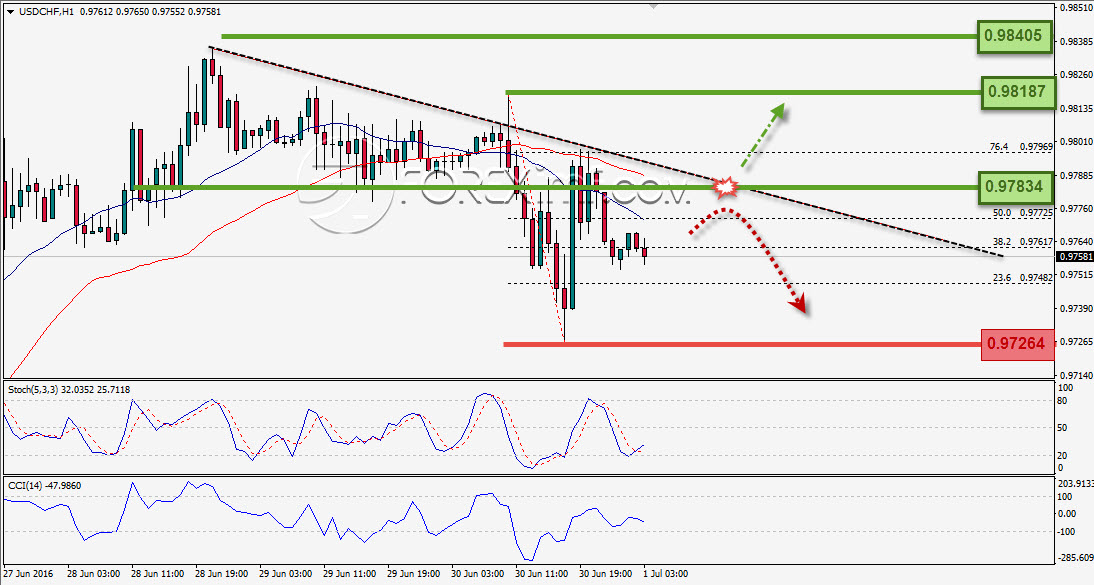
Task: Click price axis value 0.97640
Action: [x=1076, y=242]
